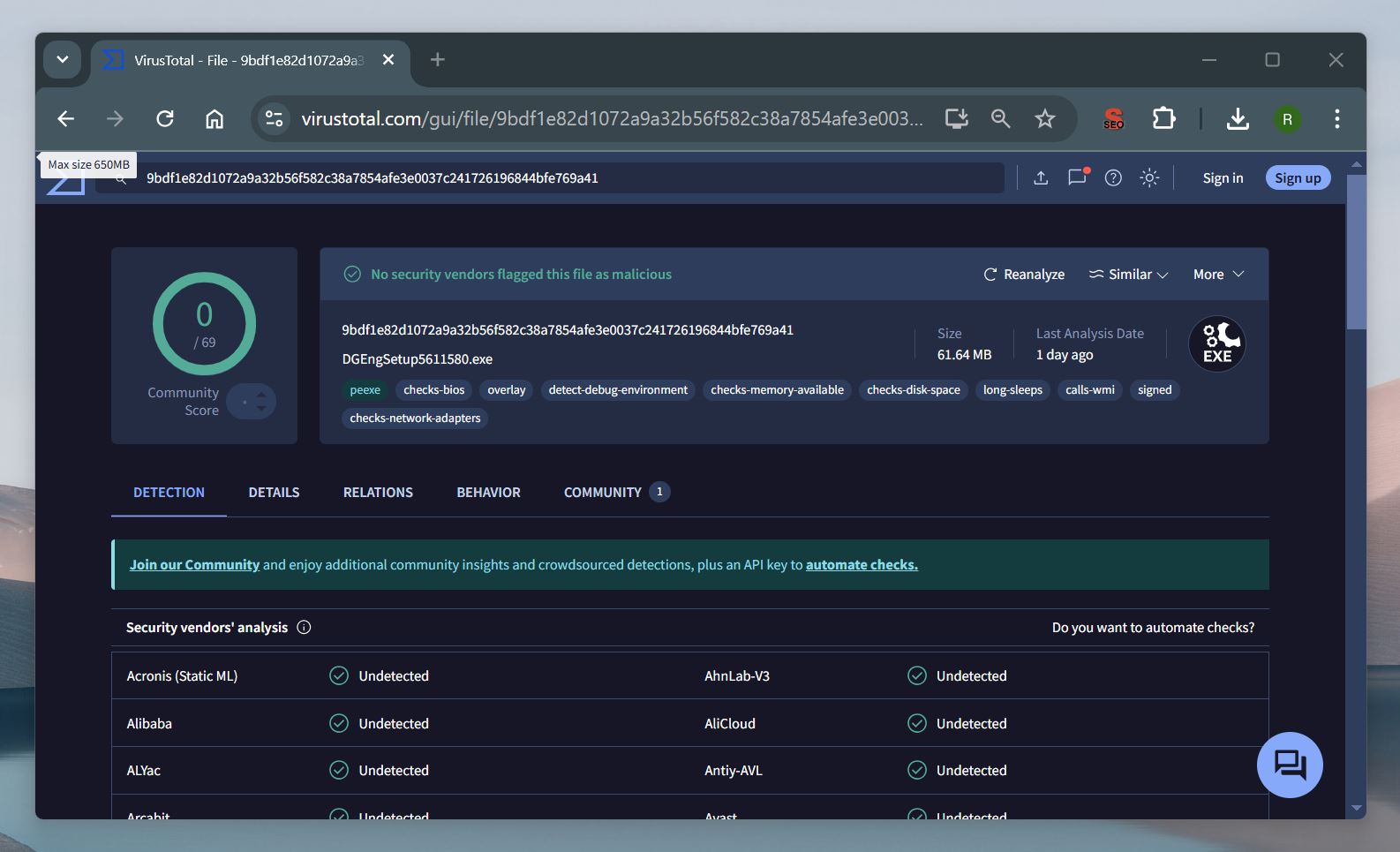Click the VirusTotal tab favicon
Image resolution: width=1400 pixels, height=852 pixels.
click(113, 60)
